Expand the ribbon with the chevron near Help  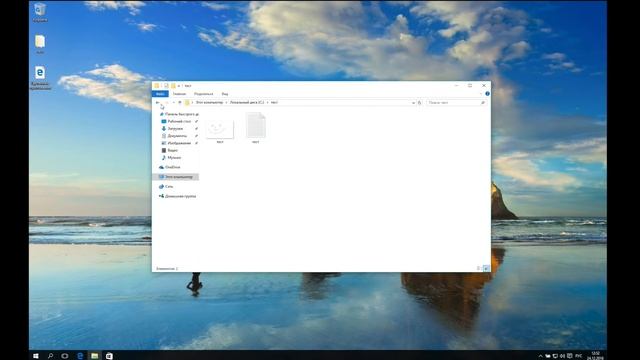pos(480,94)
